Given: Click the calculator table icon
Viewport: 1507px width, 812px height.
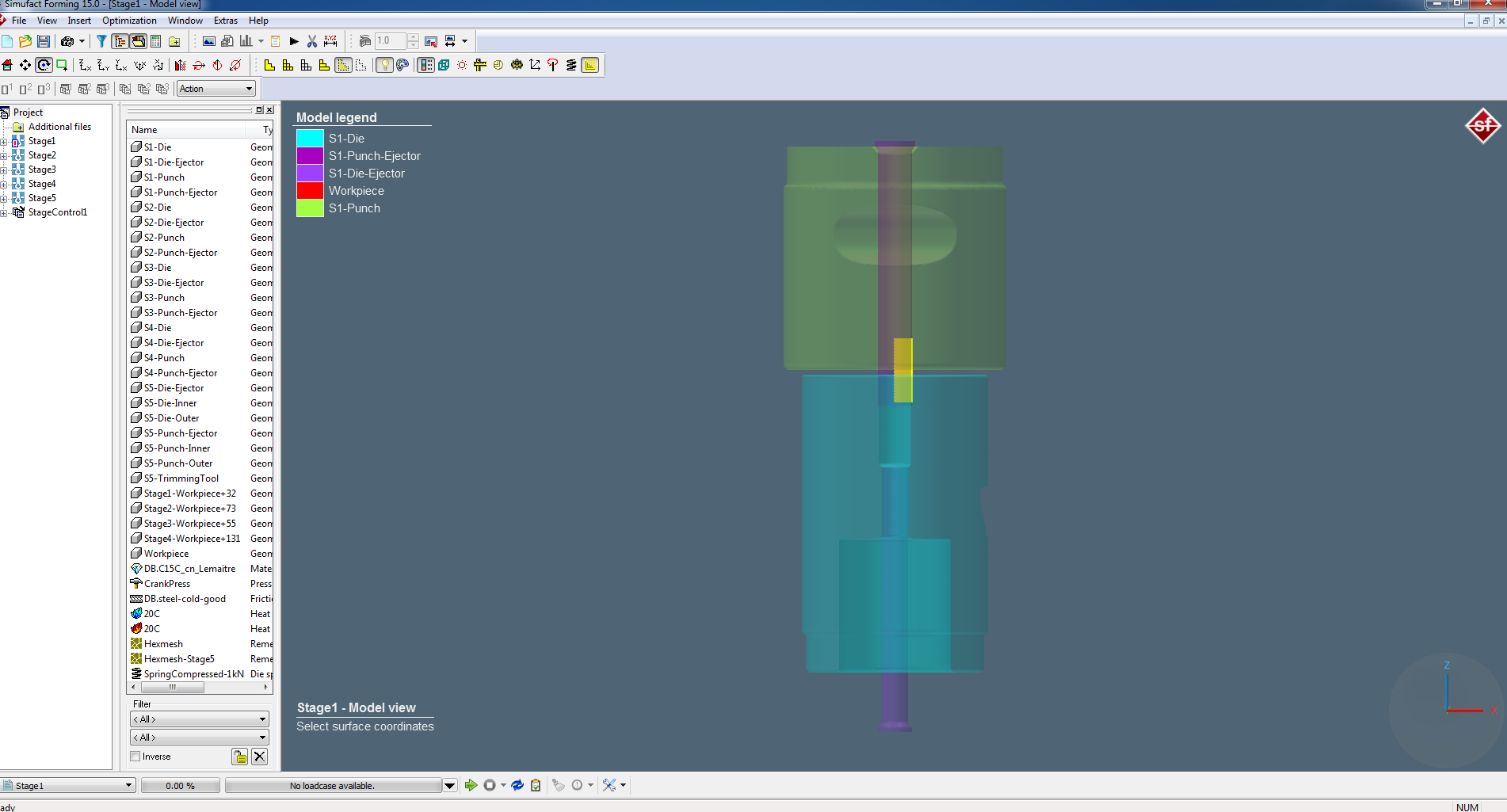Looking at the screenshot, I should click(156, 41).
